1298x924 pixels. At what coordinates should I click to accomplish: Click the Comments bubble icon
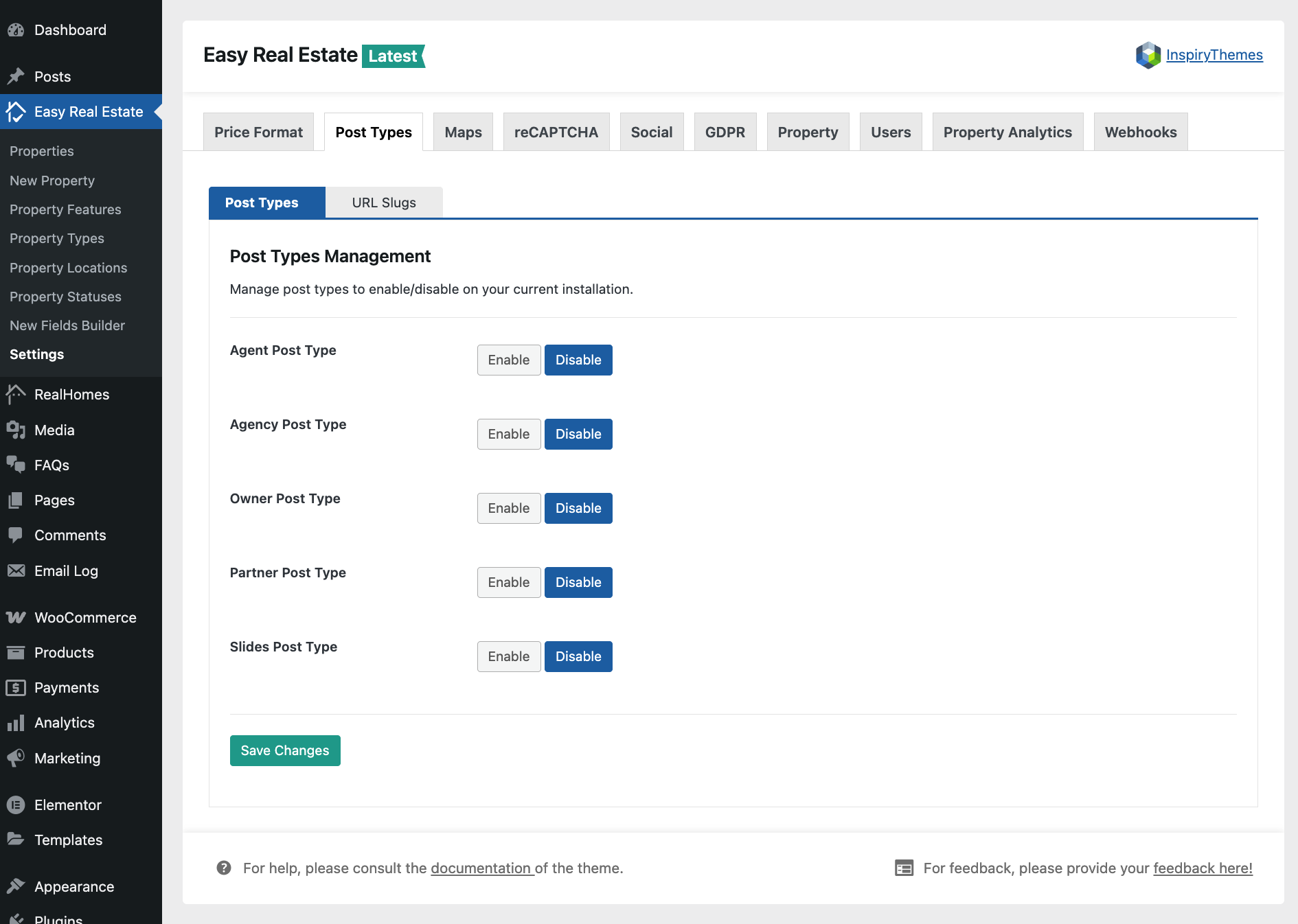pyautogui.click(x=16, y=535)
